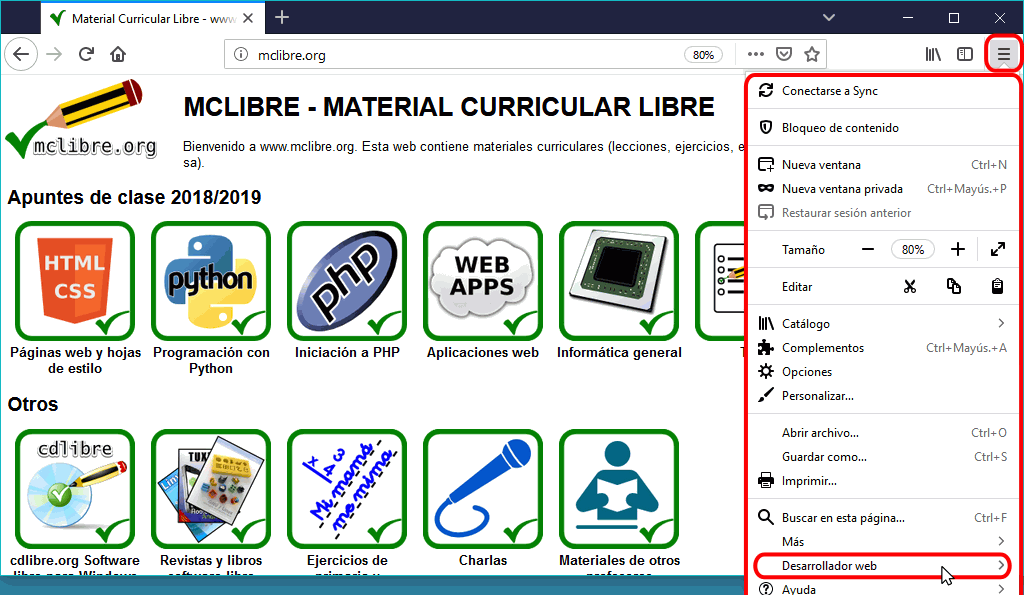Open Revistas y libros thumbnail
The height and width of the screenshot is (595, 1024).
[211, 489]
